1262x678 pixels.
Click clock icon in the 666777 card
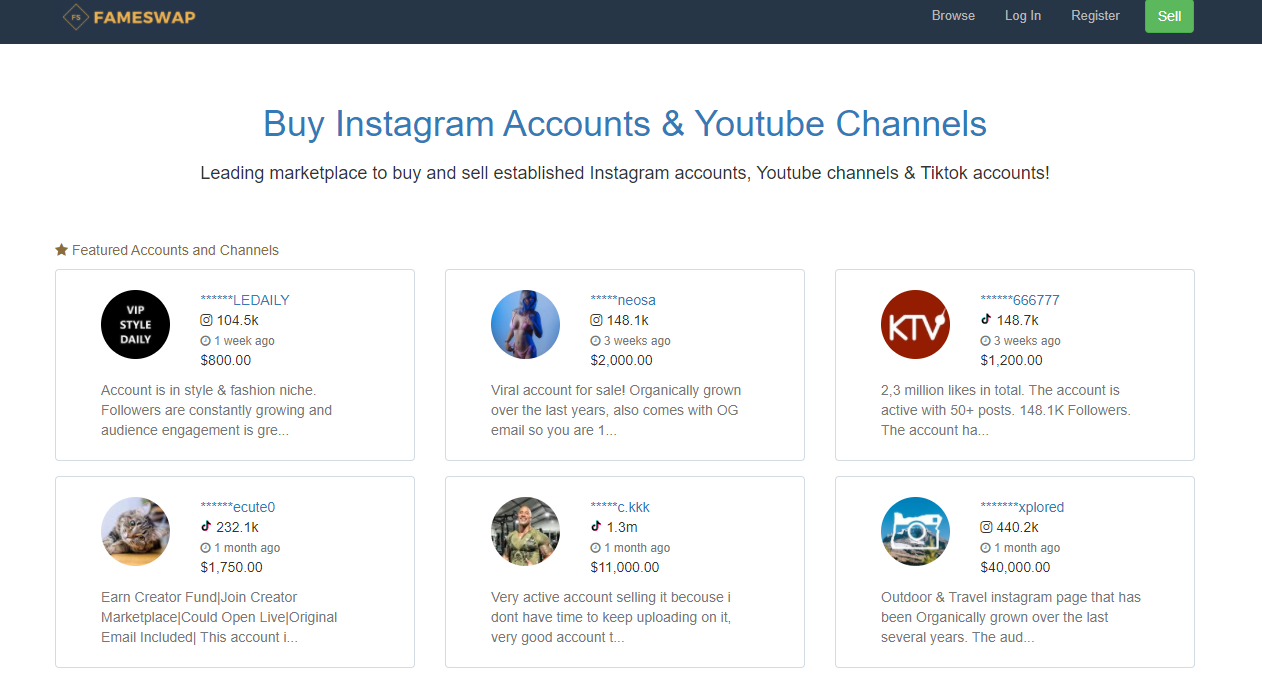click(985, 341)
